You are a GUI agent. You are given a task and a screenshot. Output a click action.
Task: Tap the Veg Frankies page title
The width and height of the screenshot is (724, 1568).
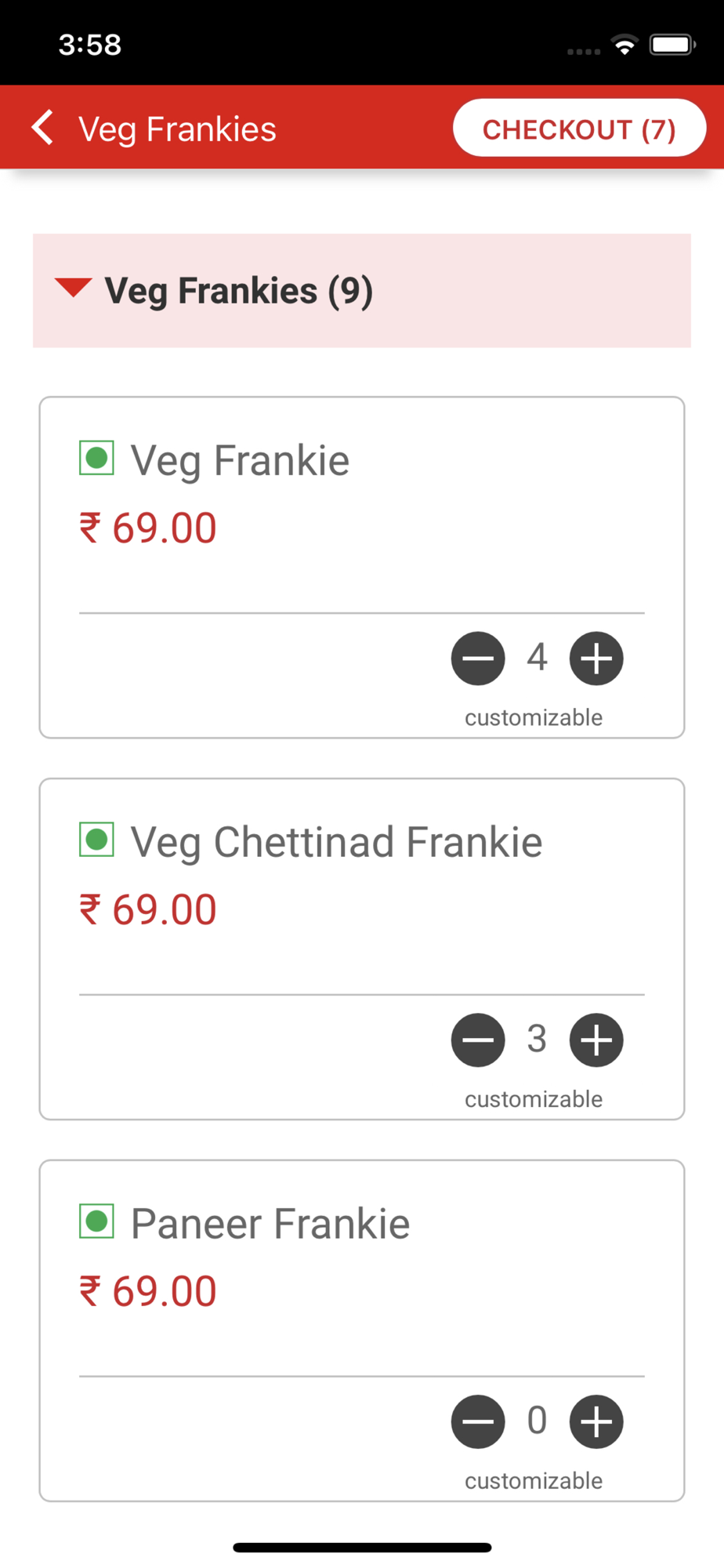pyautogui.click(x=178, y=129)
